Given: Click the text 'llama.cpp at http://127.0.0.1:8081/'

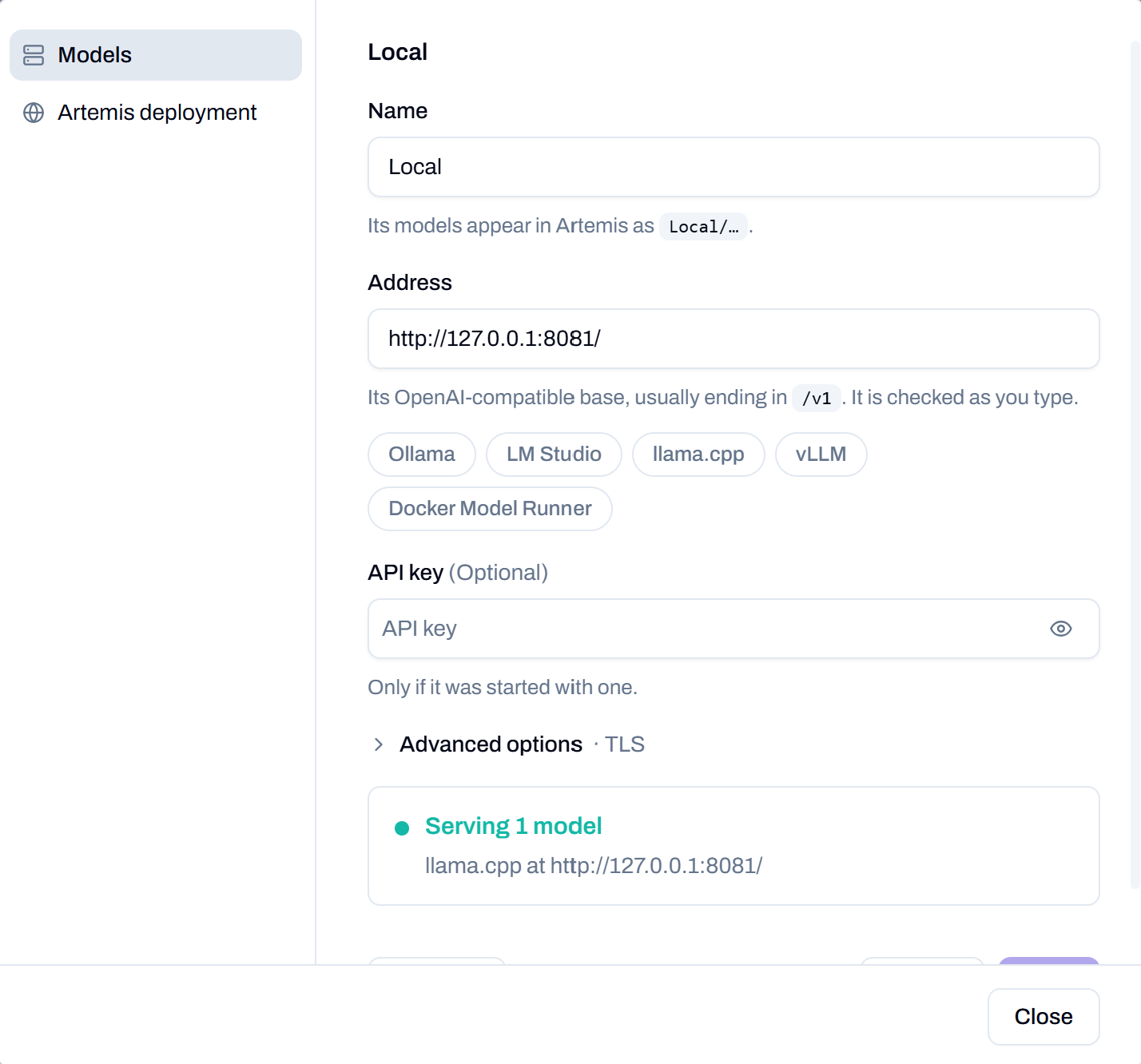Looking at the screenshot, I should coord(594,866).
